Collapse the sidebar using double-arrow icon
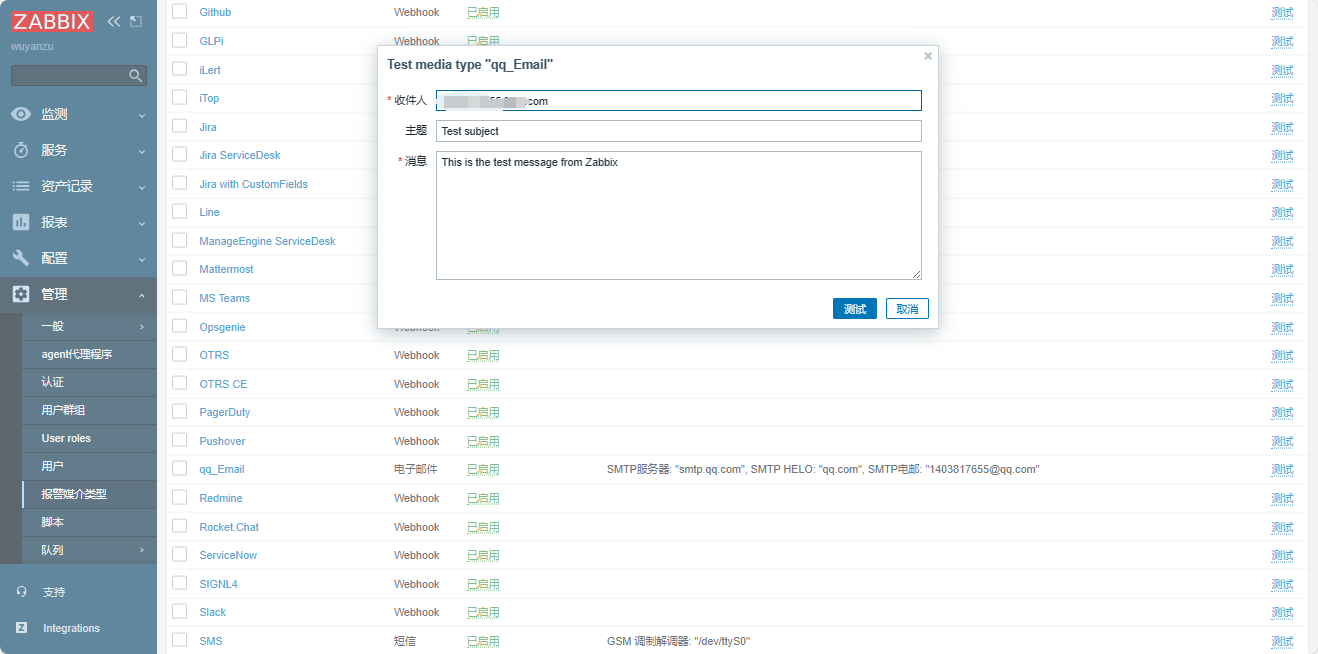1318x654 pixels. [114, 21]
